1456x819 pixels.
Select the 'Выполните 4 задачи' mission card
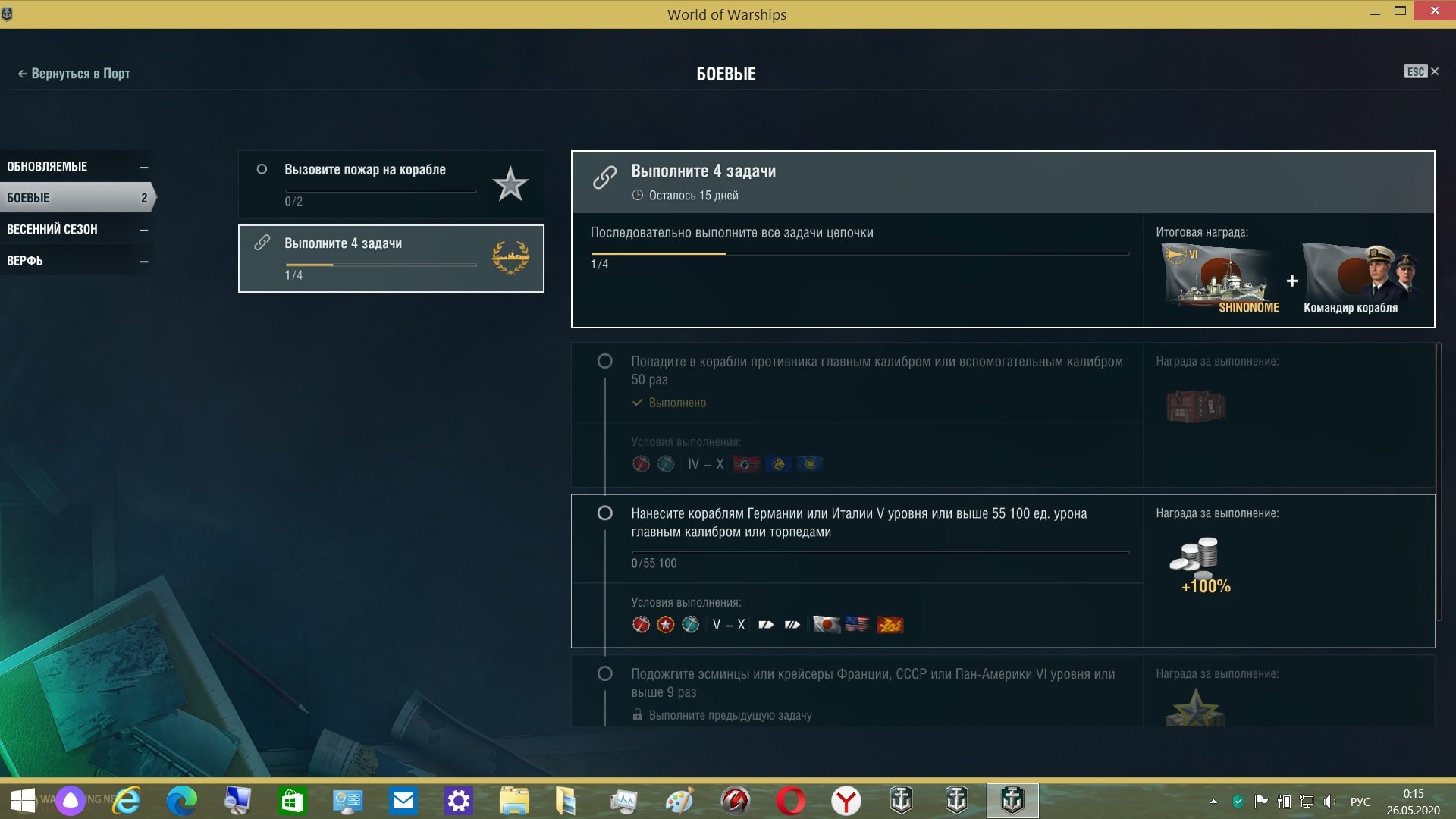[391, 258]
